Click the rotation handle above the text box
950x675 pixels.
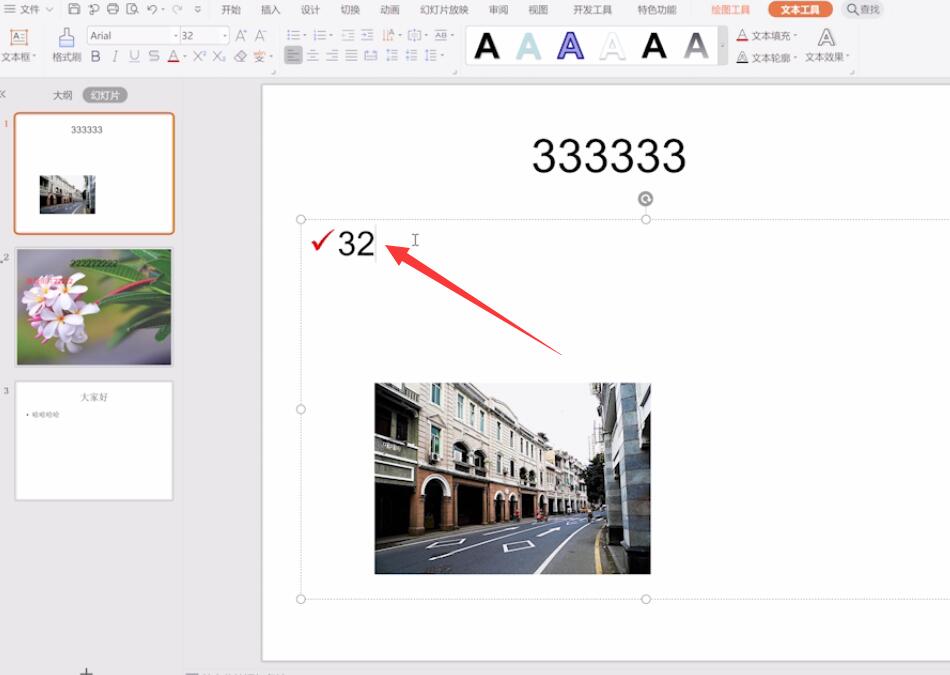tap(646, 199)
